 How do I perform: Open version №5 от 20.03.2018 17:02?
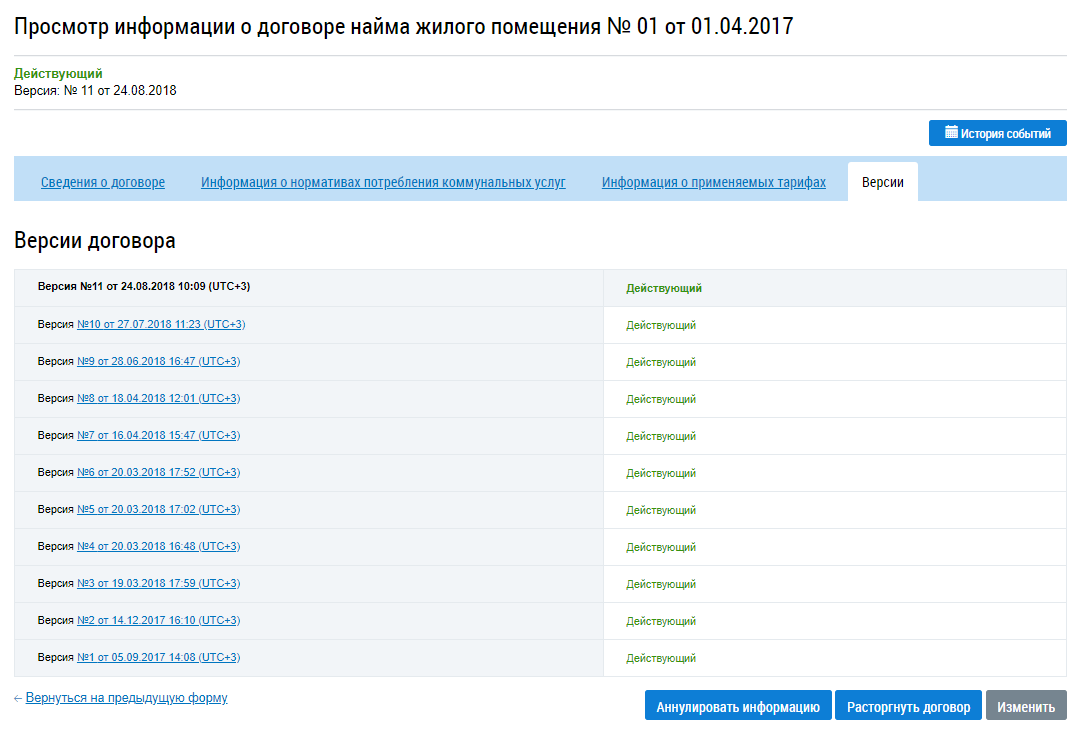point(158,509)
